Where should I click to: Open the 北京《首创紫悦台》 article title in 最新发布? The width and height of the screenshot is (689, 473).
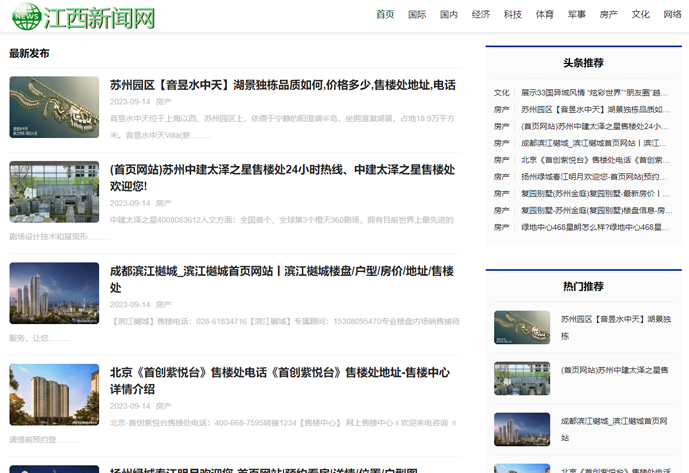pos(280,379)
